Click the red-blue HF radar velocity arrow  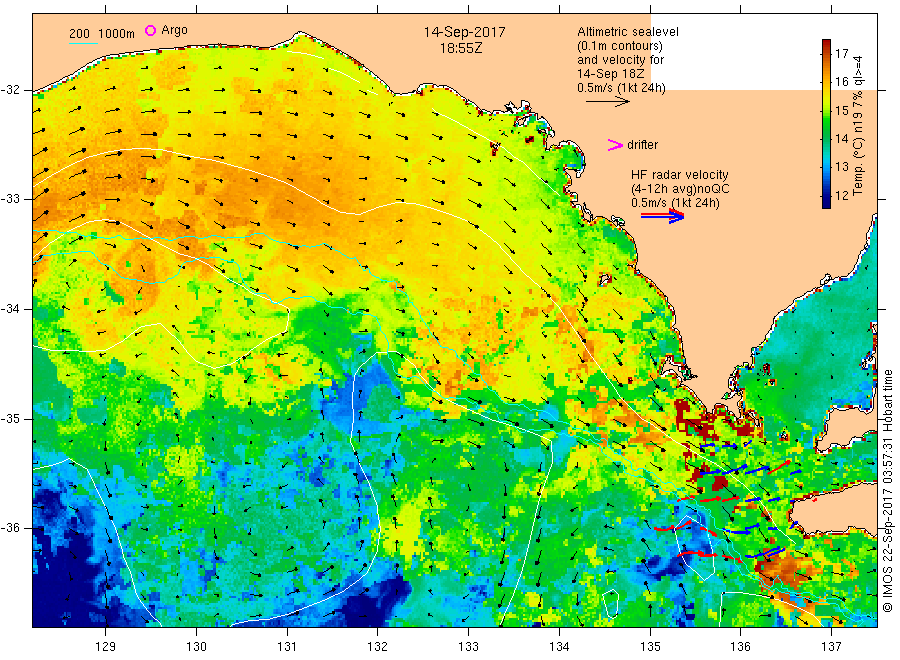click(x=662, y=216)
